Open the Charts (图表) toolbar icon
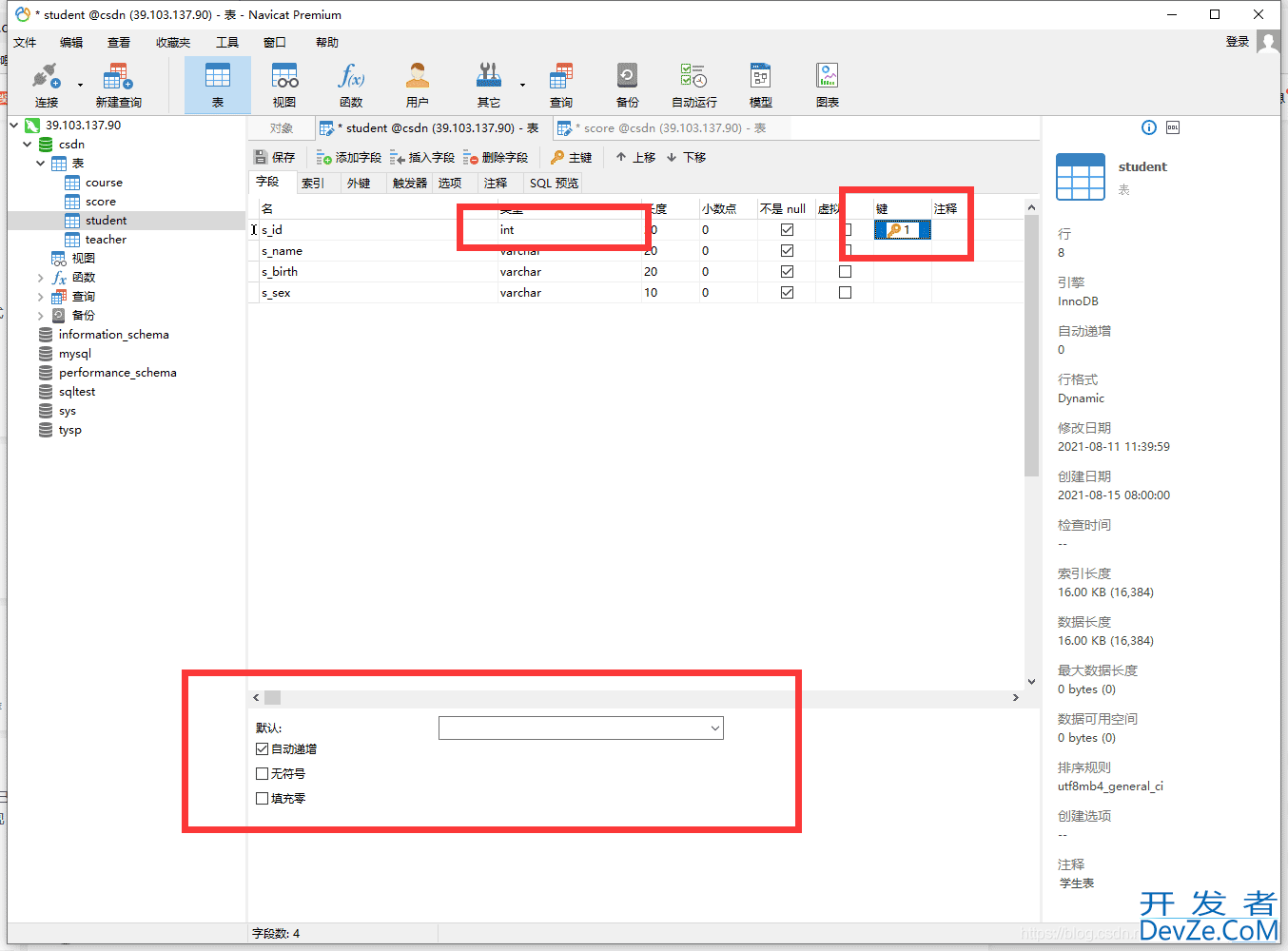 [828, 85]
